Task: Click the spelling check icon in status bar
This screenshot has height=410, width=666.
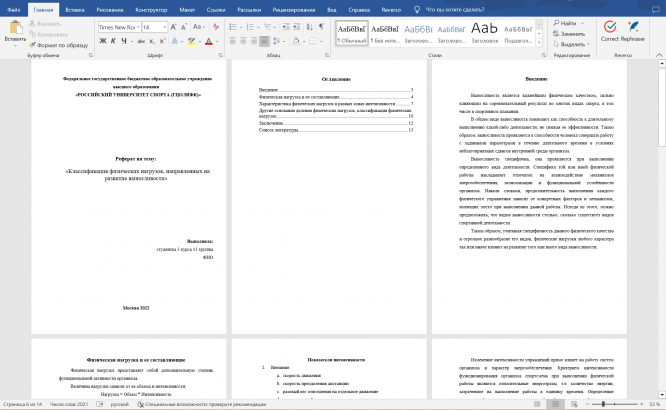Action: coord(100,404)
